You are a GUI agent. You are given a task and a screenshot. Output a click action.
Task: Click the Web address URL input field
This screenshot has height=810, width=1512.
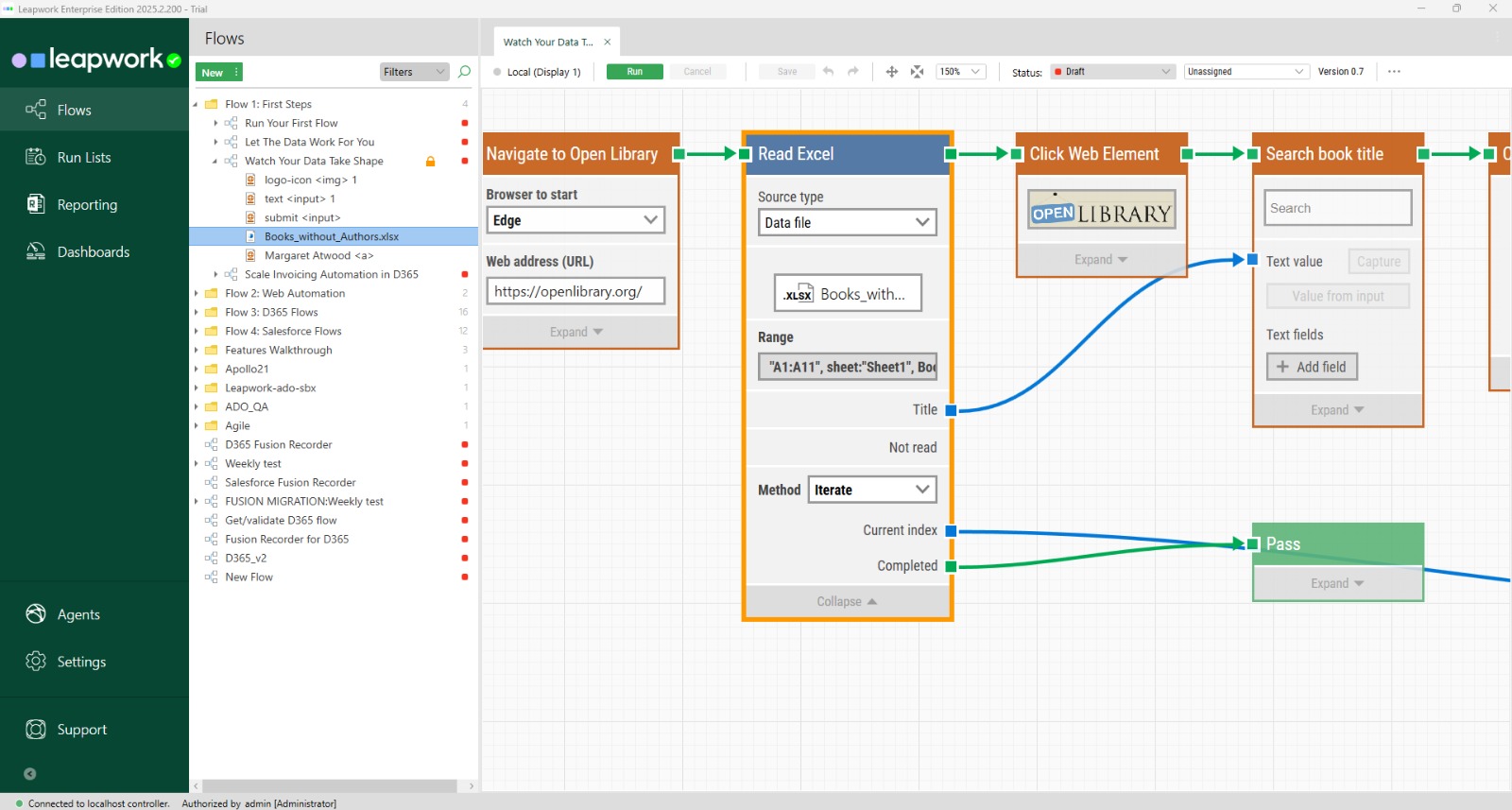coord(575,291)
